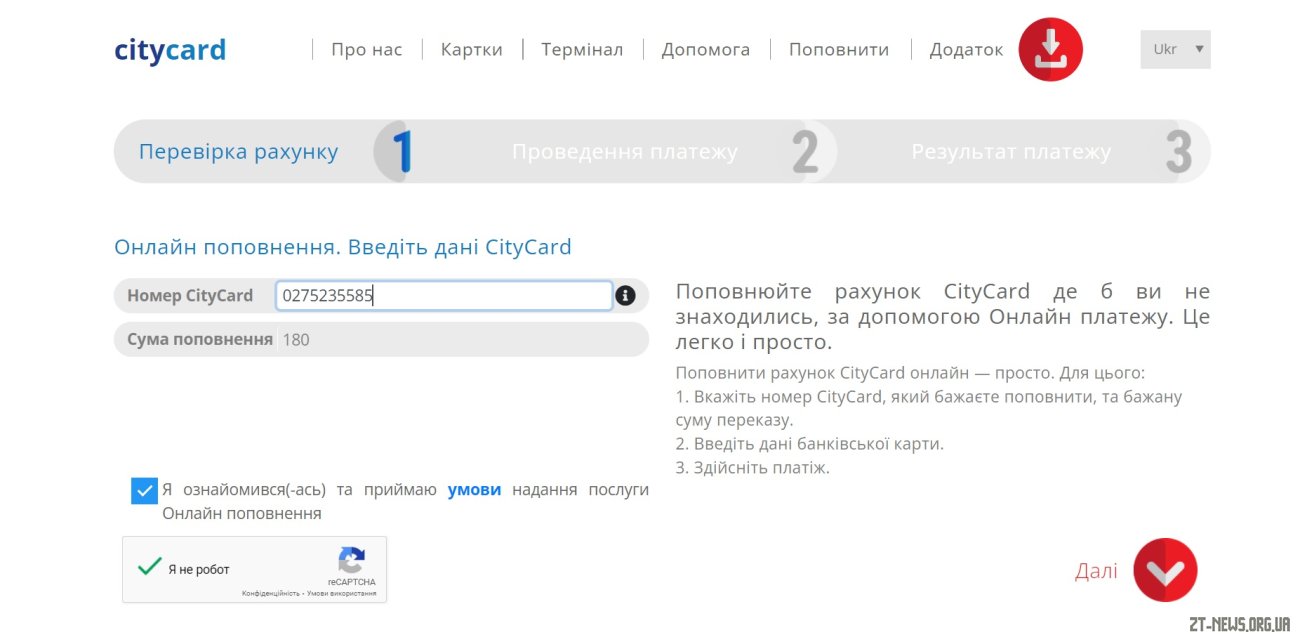Select step 2 Проведення платежу
Image resolution: width=1300 pixels, height=642 pixels.
click(x=625, y=152)
